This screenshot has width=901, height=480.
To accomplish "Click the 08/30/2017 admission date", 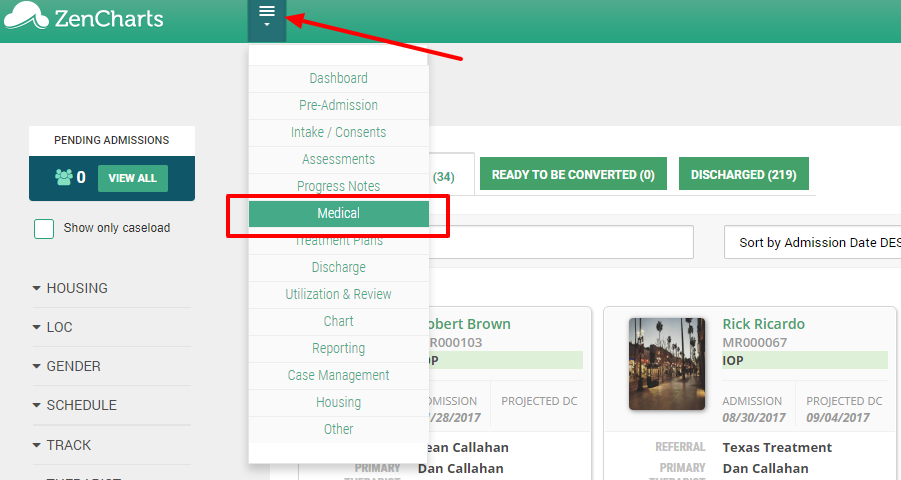I will tap(754, 417).
